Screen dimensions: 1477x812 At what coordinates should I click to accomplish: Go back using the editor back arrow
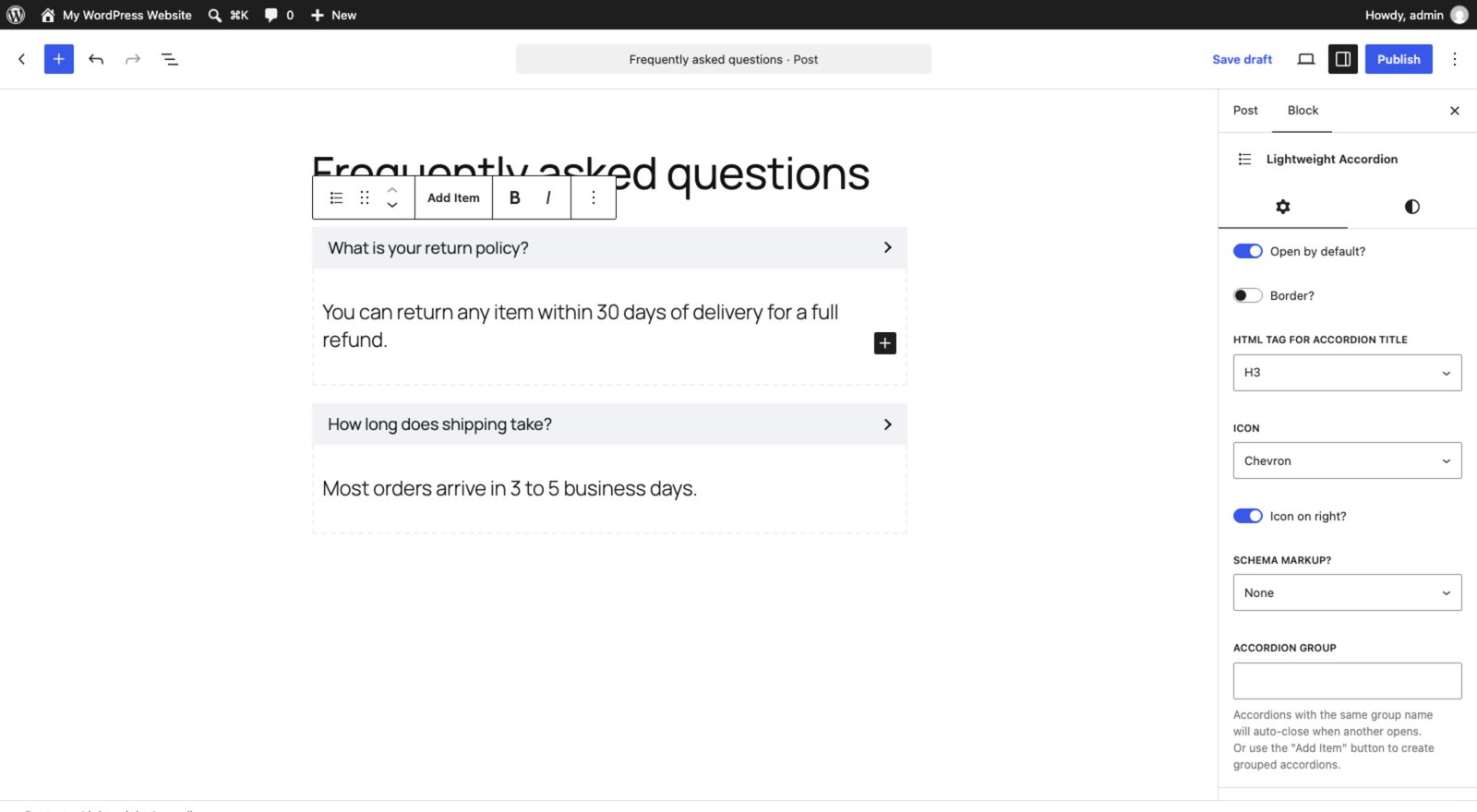[x=22, y=59]
